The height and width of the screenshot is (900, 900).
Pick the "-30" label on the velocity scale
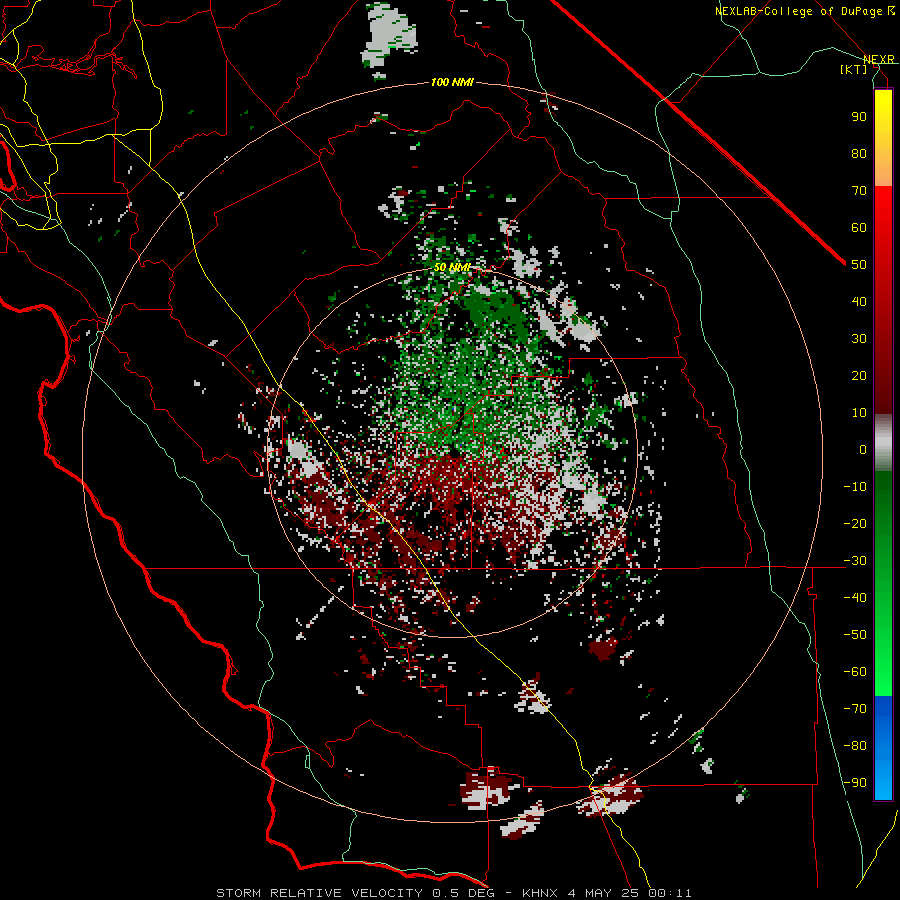point(855,561)
